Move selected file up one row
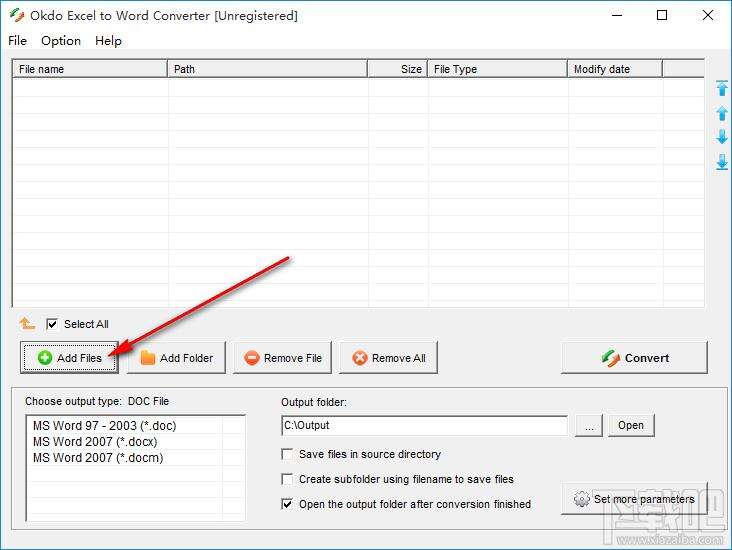Image resolution: width=732 pixels, height=550 pixels. click(722, 113)
